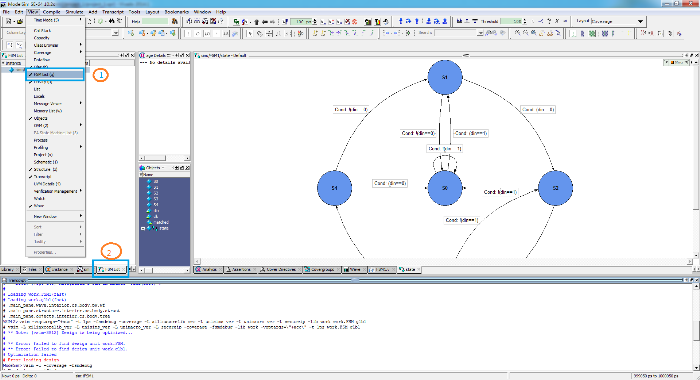Click the Properties entry in the View menu

pos(55,252)
